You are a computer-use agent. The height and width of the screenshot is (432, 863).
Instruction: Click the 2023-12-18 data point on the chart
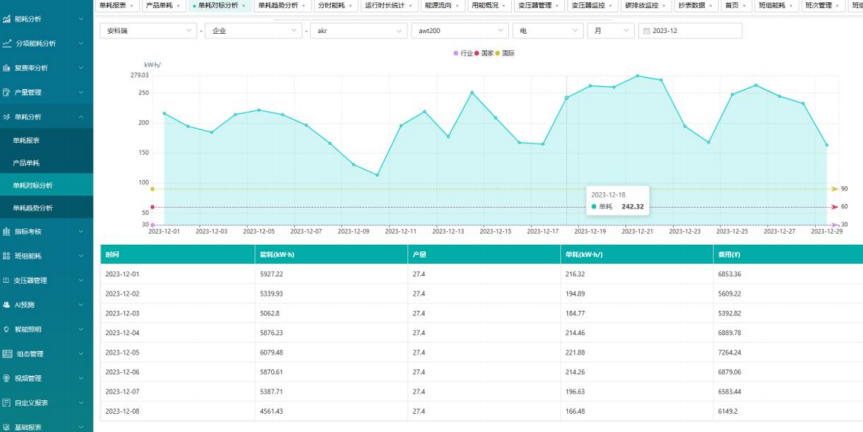tap(567, 98)
